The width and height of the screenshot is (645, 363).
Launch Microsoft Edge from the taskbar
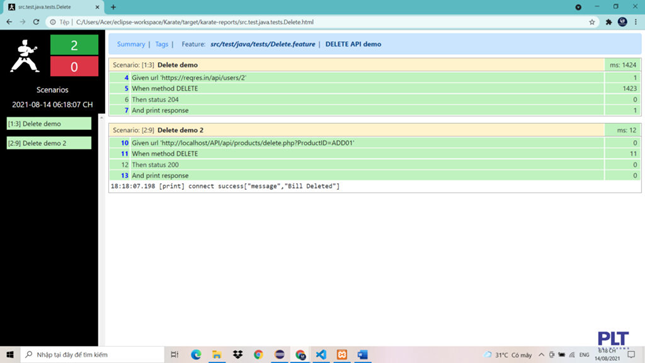(x=196, y=354)
